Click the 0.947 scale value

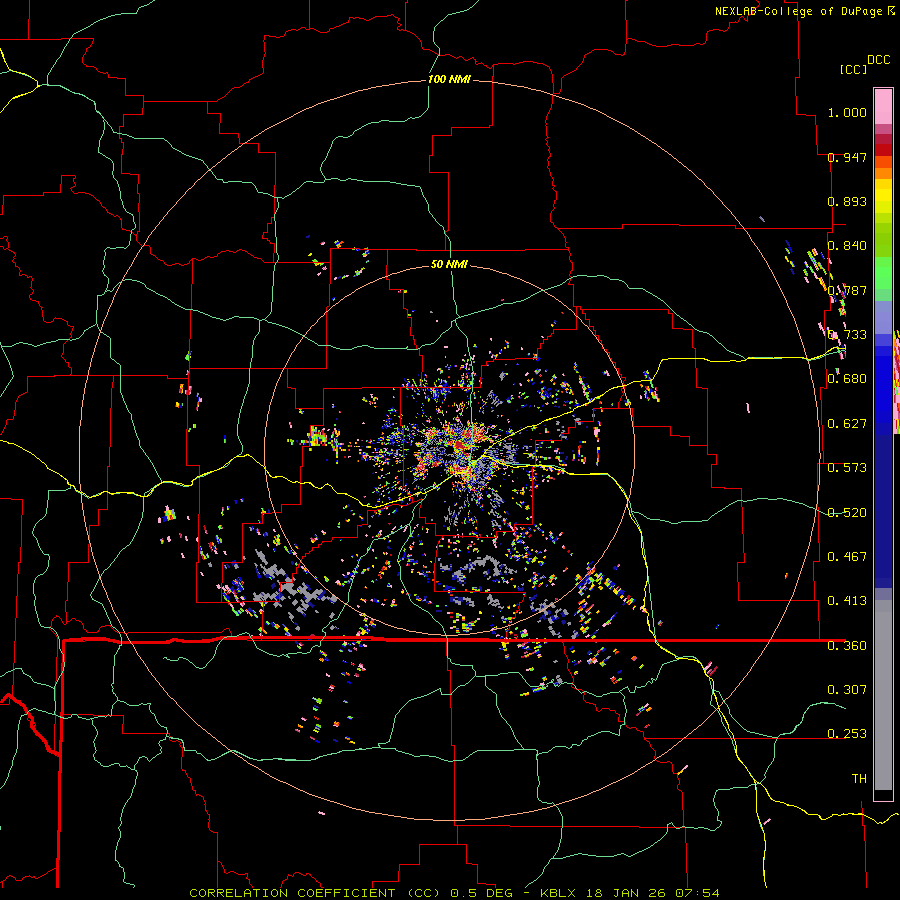tap(847, 157)
